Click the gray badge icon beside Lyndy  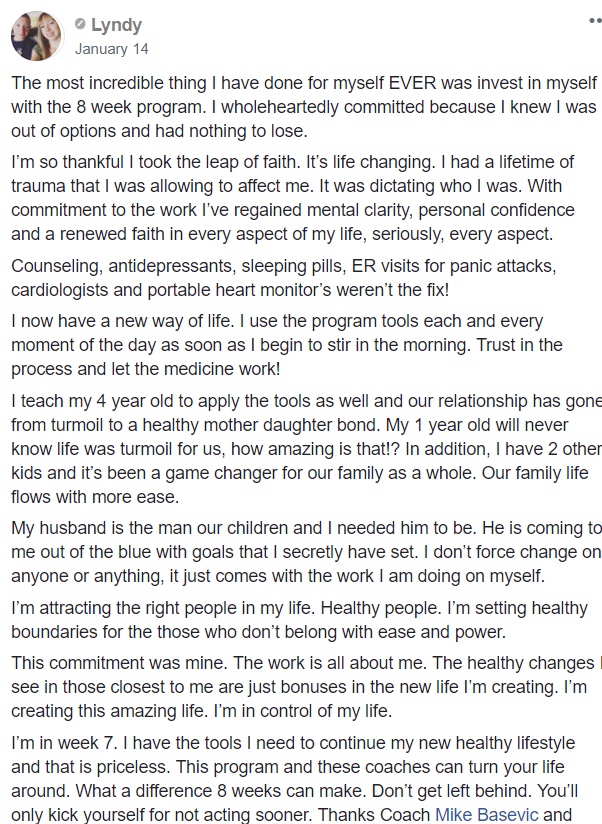tap(80, 24)
